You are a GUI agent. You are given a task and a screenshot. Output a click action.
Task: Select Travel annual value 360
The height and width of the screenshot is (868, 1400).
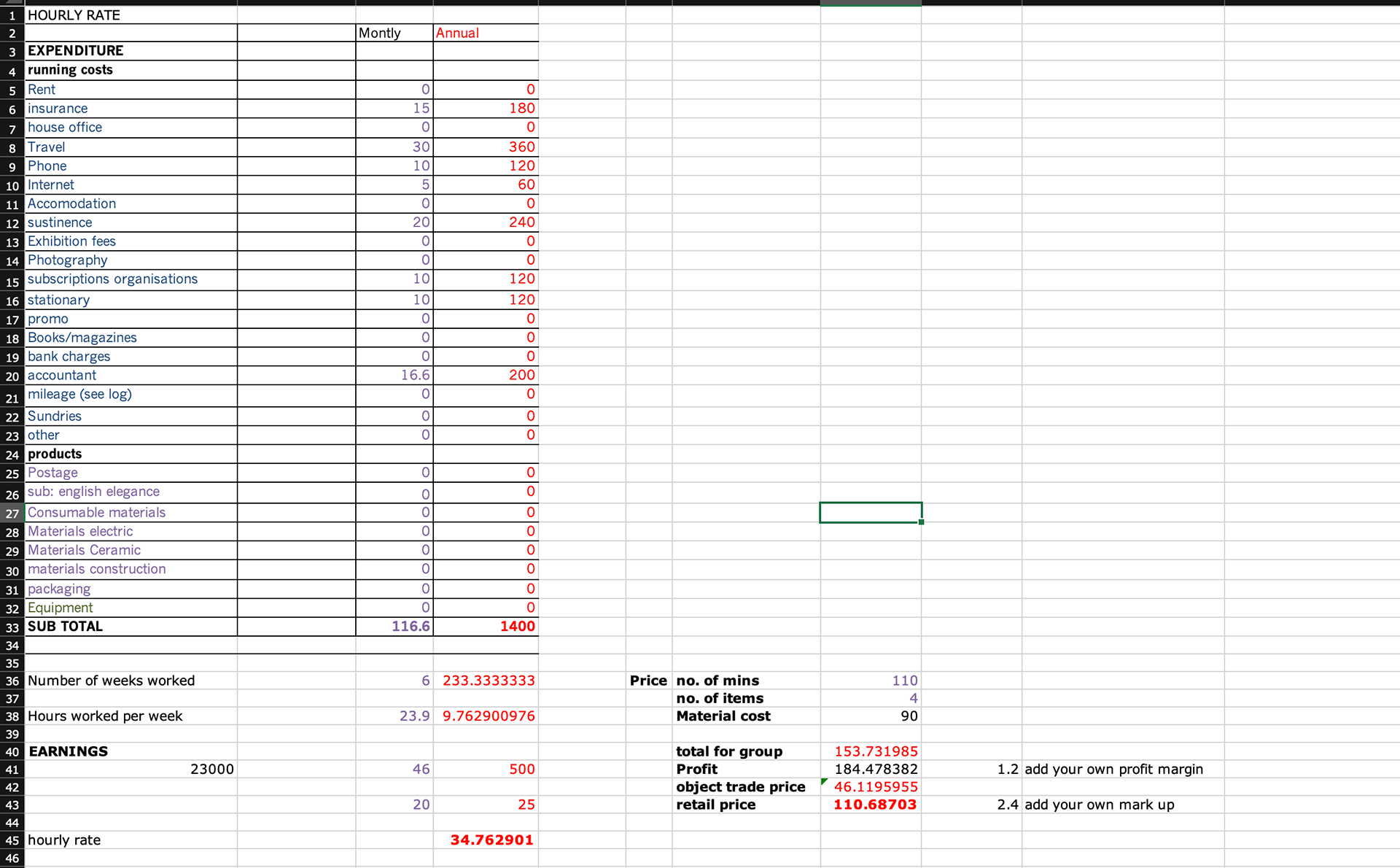(486, 147)
